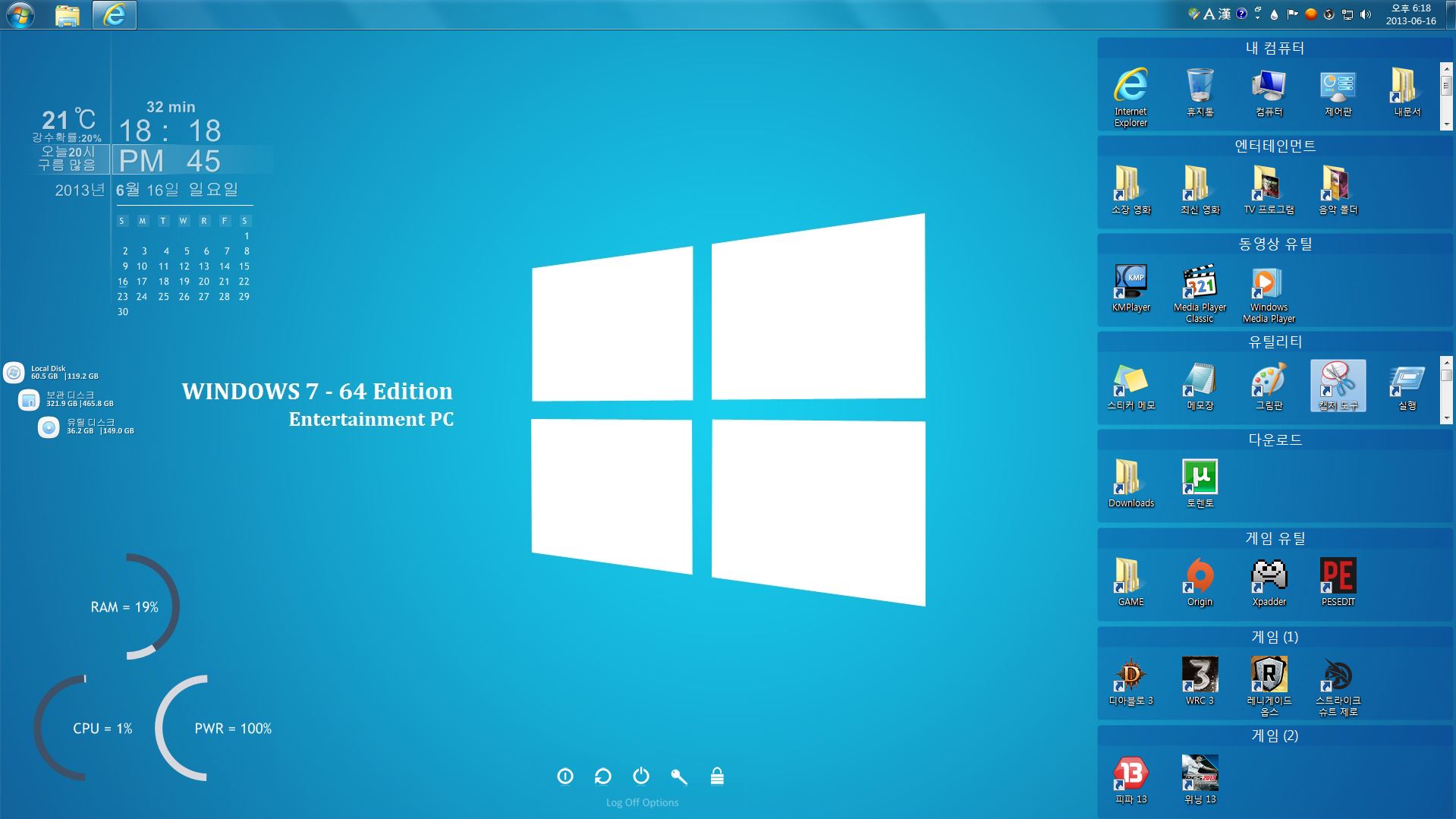The height and width of the screenshot is (819, 1456).
Task: Click the 내 컴퓨터 panel scroll-up arrow
Action: [x=1446, y=68]
